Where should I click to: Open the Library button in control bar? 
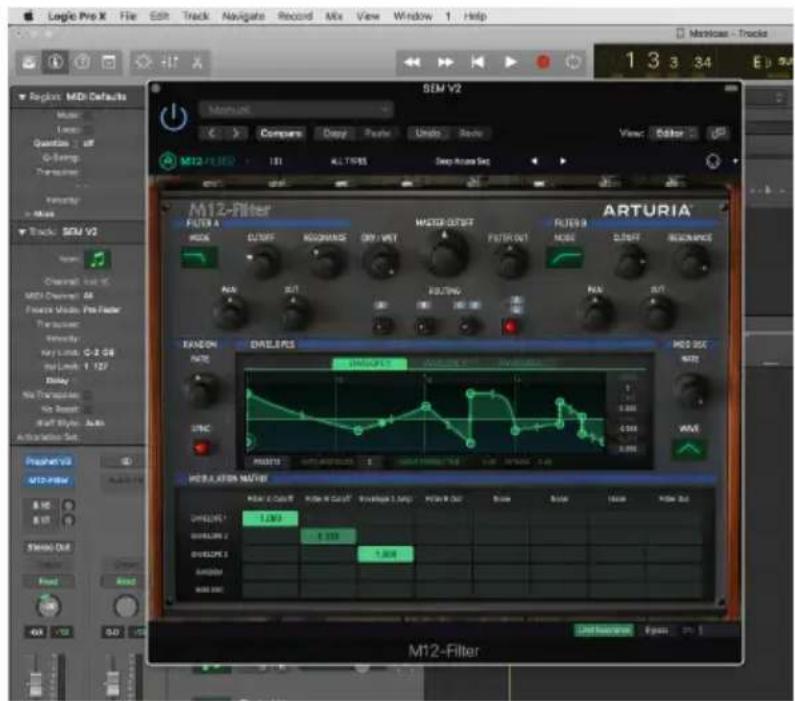coord(29,62)
